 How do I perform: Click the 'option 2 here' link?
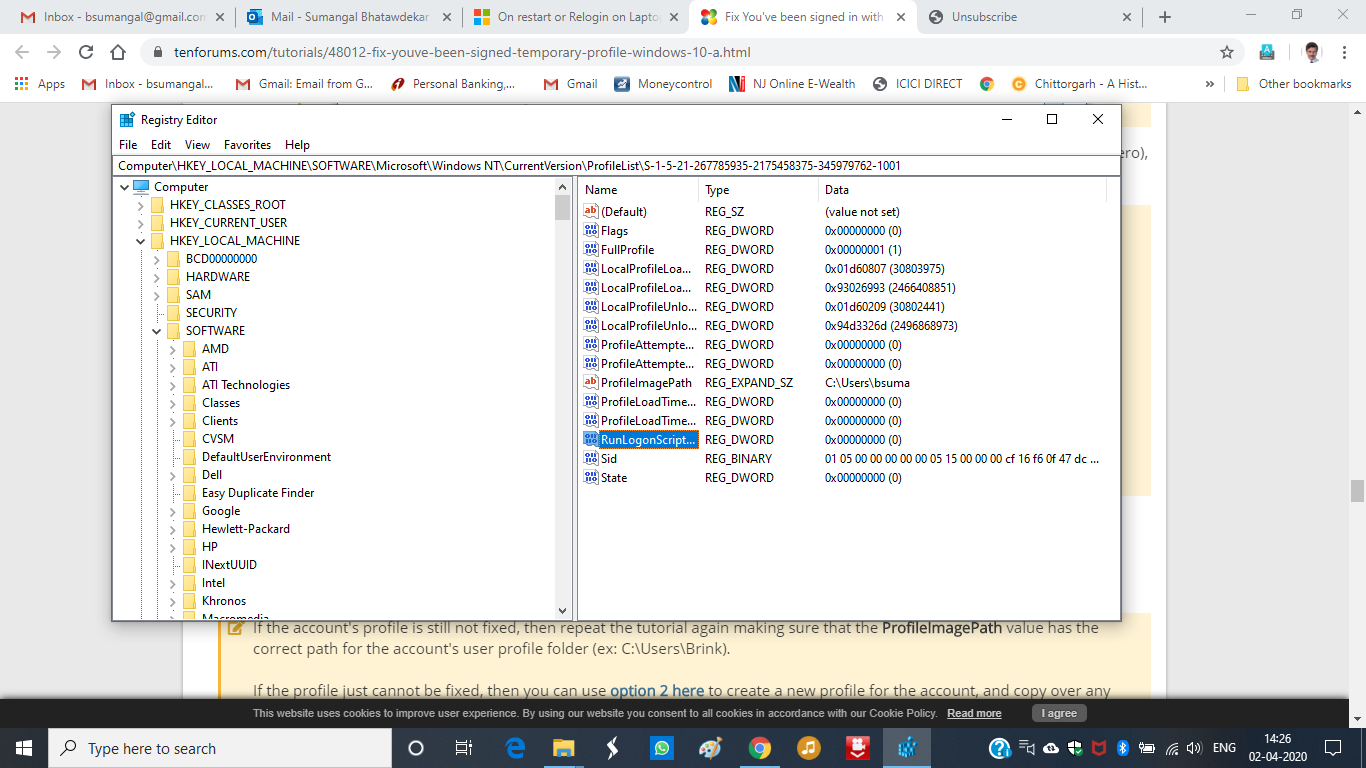pos(657,691)
